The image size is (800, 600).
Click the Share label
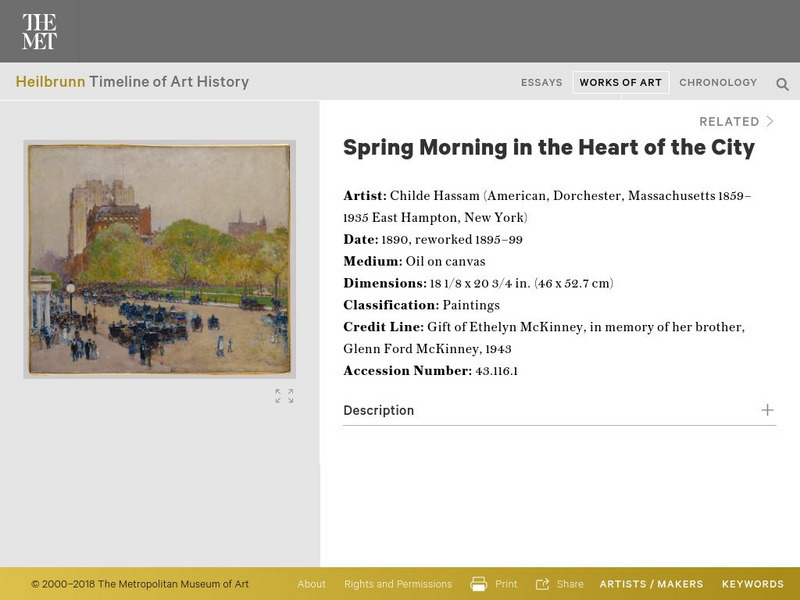click(x=570, y=584)
